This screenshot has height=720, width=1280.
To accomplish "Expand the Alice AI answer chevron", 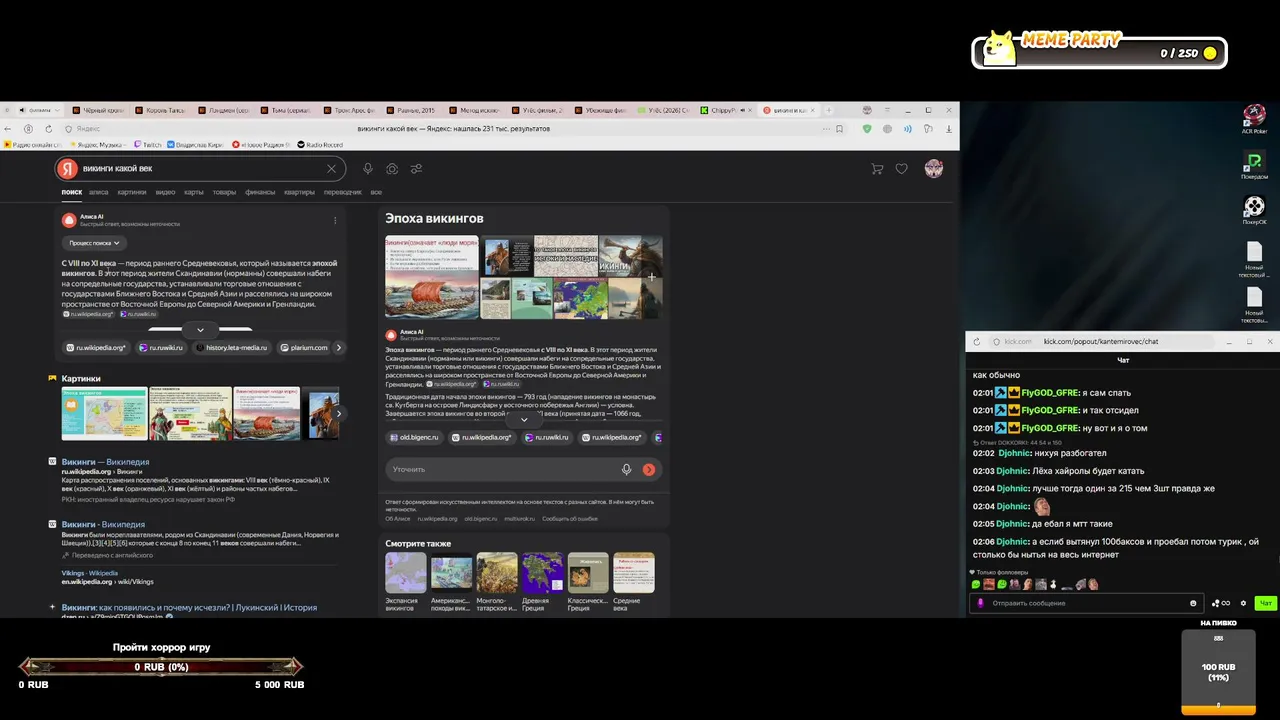I will pos(200,330).
